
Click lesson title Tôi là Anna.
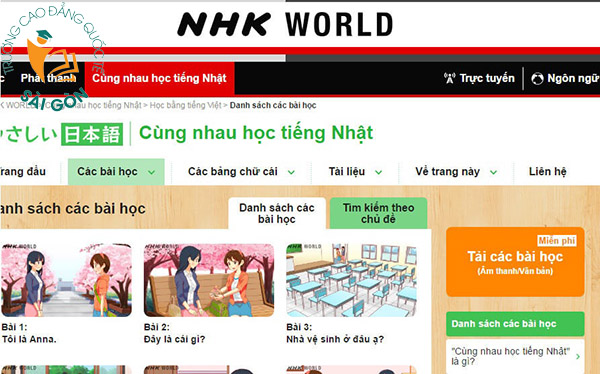(29, 339)
